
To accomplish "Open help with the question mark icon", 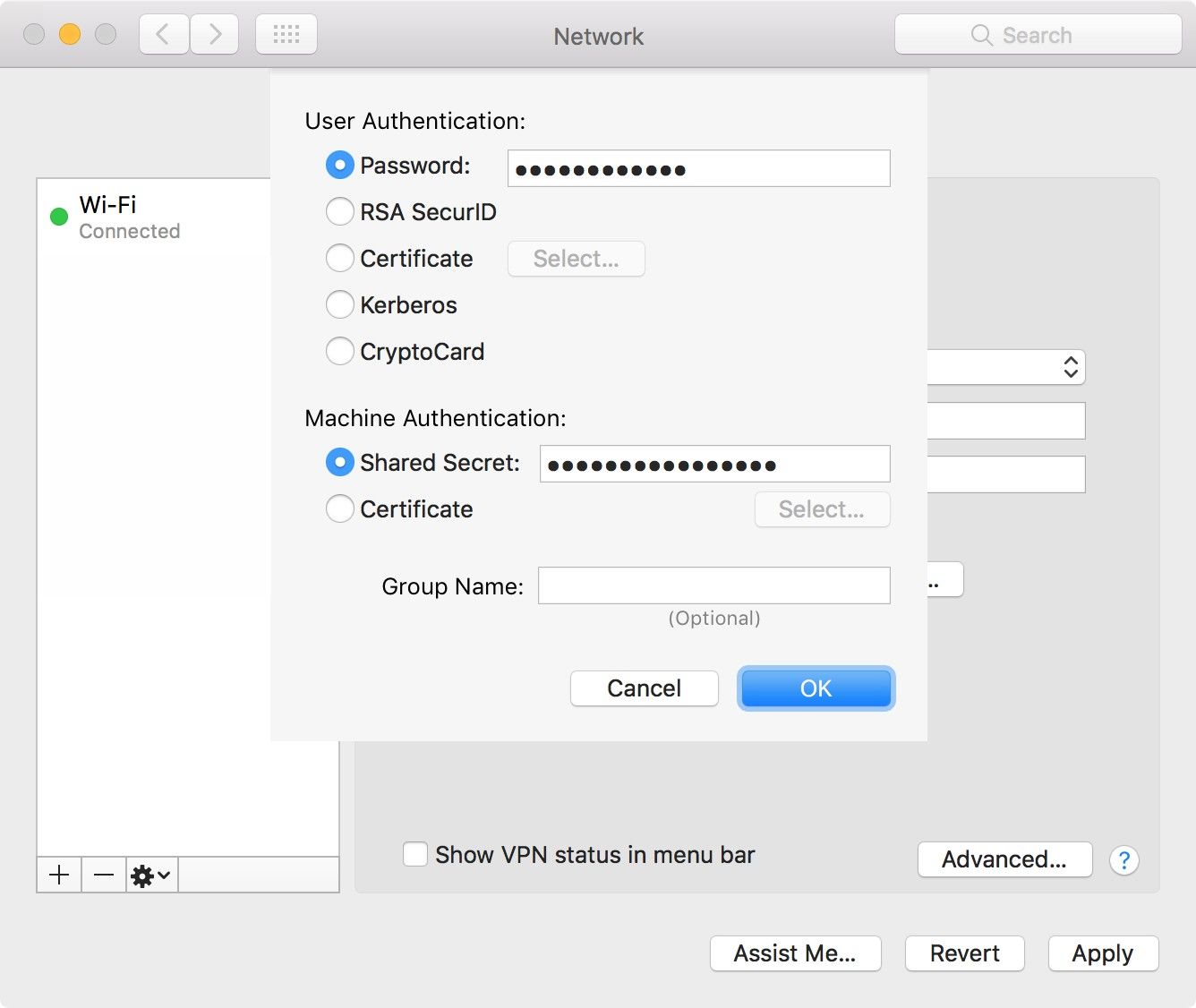I will coord(1124,860).
